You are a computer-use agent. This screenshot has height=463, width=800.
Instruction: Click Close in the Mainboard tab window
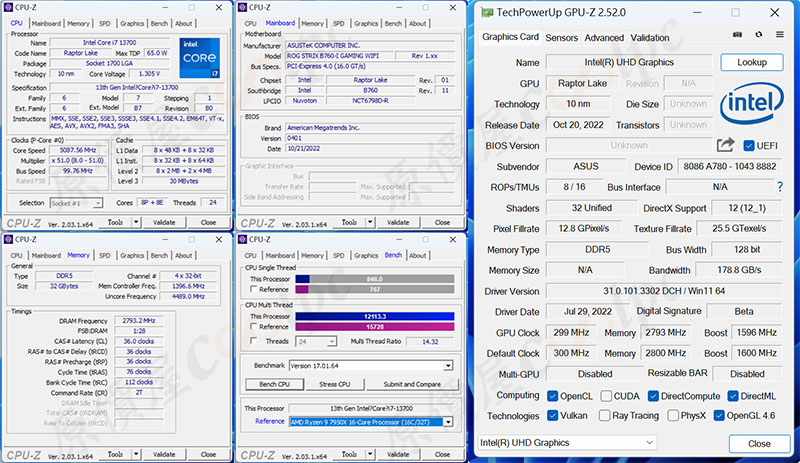point(442,223)
